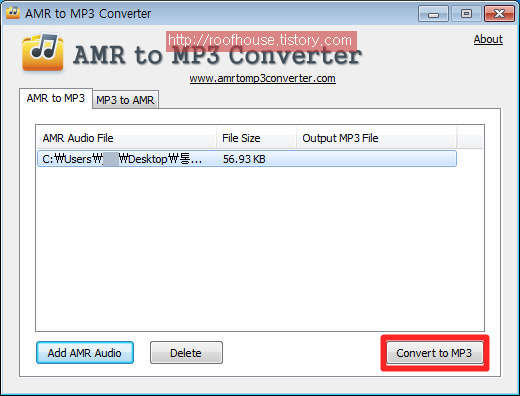This screenshot has height=396, width=520.
Task: Switch to the MP3 to AMR tab
Action: [125, 100]
